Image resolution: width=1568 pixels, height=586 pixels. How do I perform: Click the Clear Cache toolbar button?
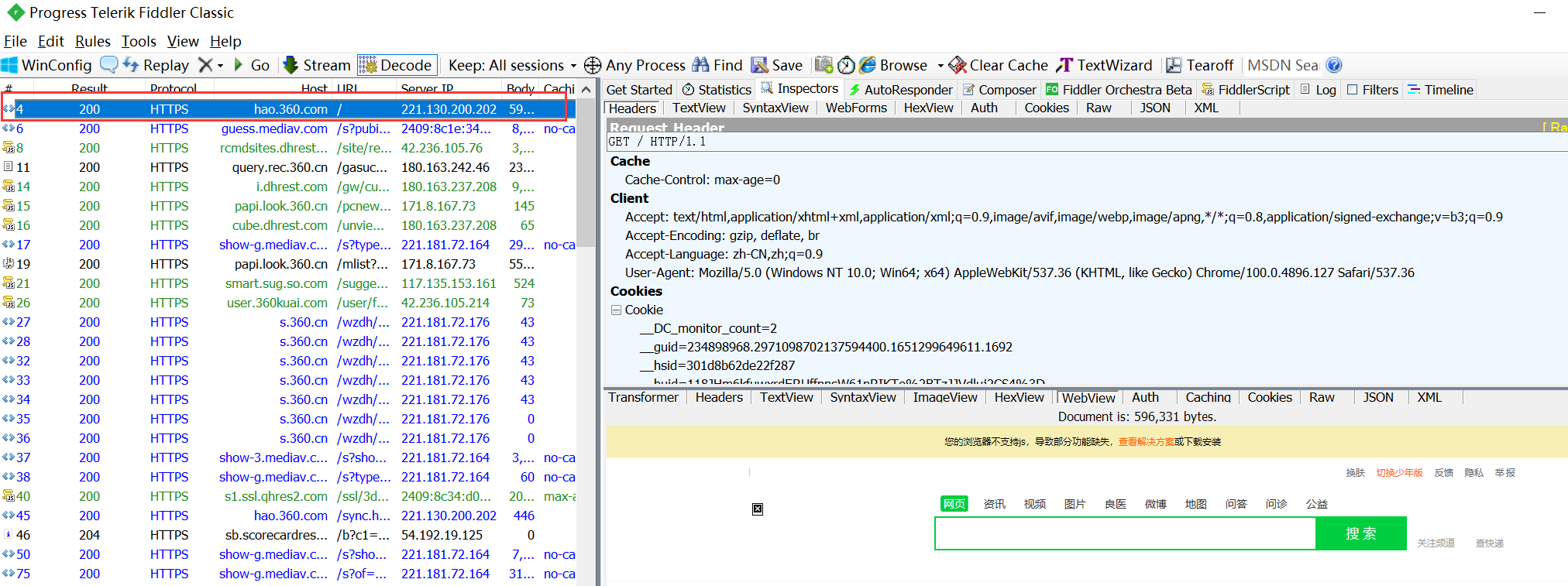click(x=999, y=65)
